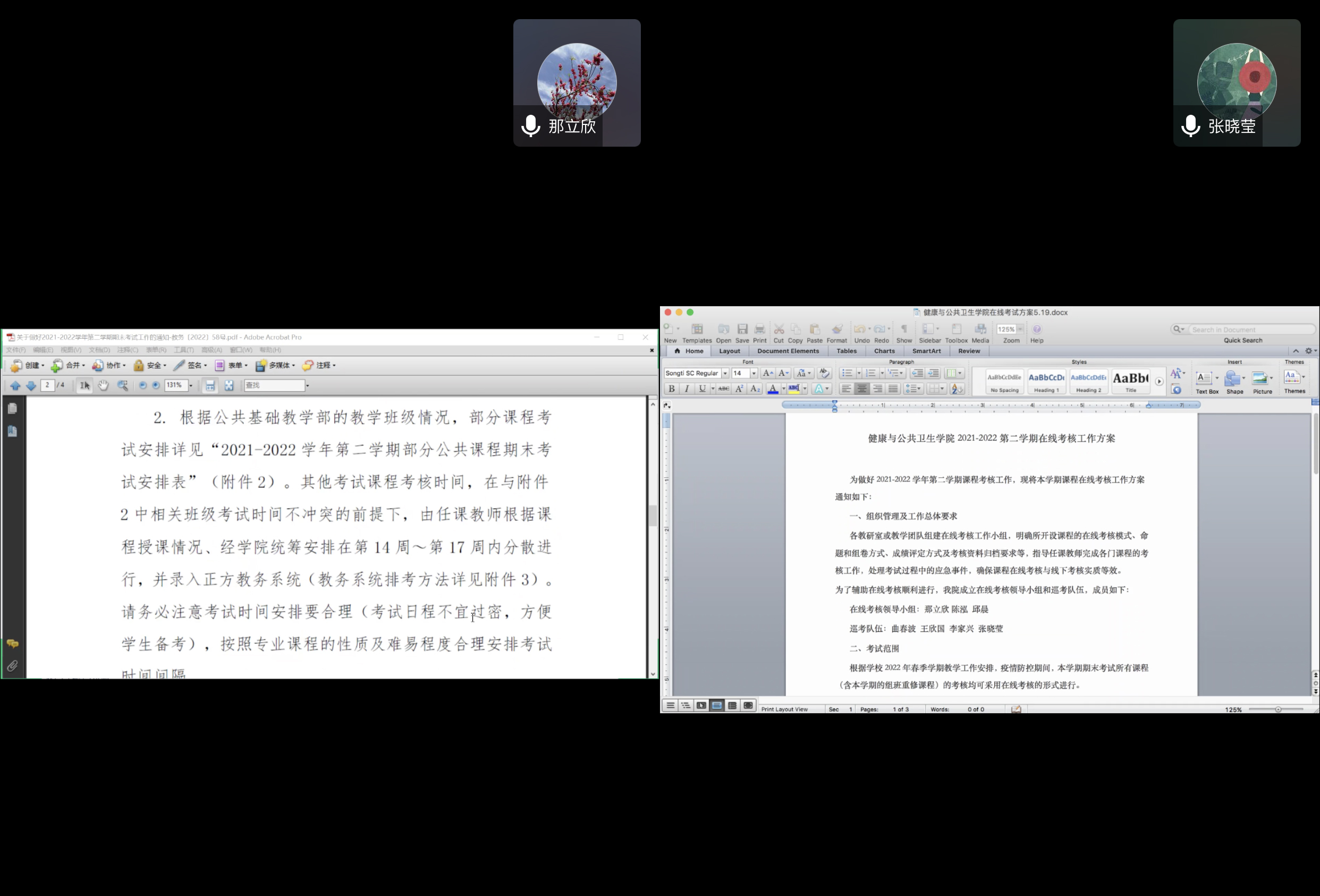Screen dimensions: 1320x896
Task: Apply the No Spacing style
Action: pos(1004,381)
